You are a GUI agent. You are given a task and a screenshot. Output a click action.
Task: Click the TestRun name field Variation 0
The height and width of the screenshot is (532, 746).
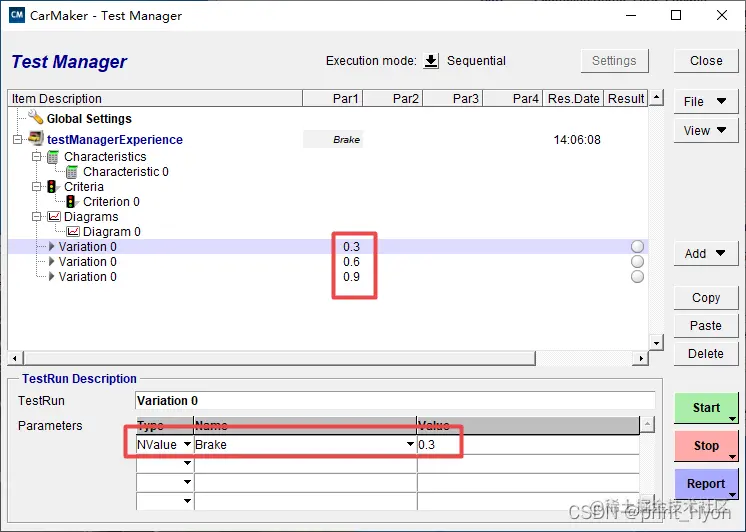[395, 401]
